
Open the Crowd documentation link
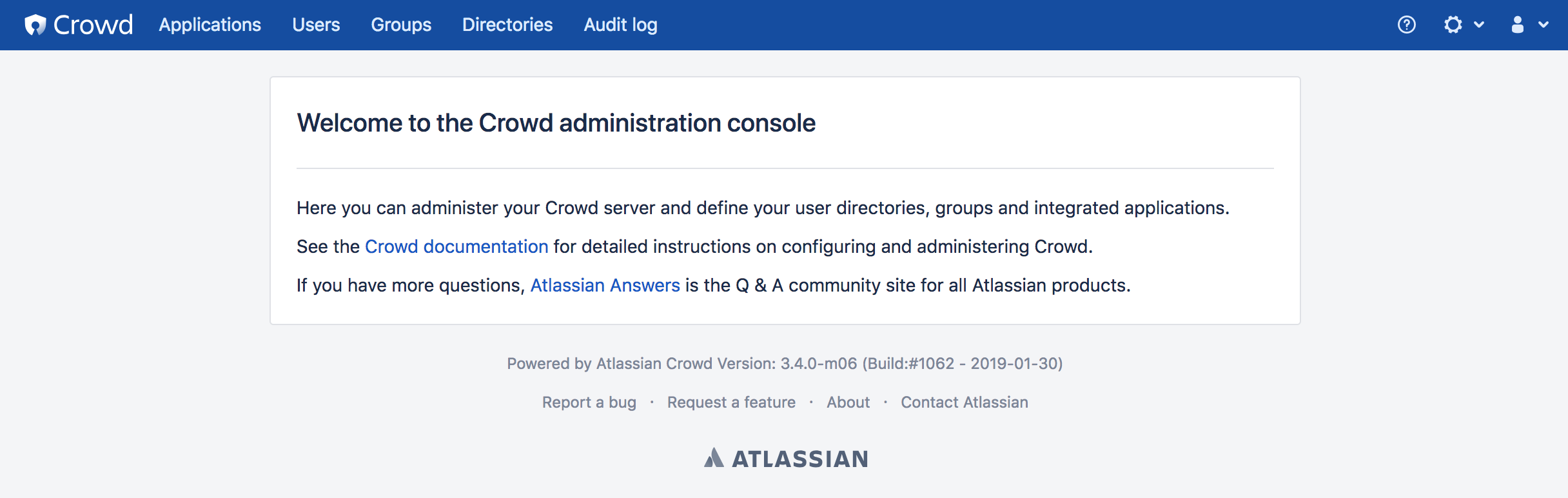point(456,246)
